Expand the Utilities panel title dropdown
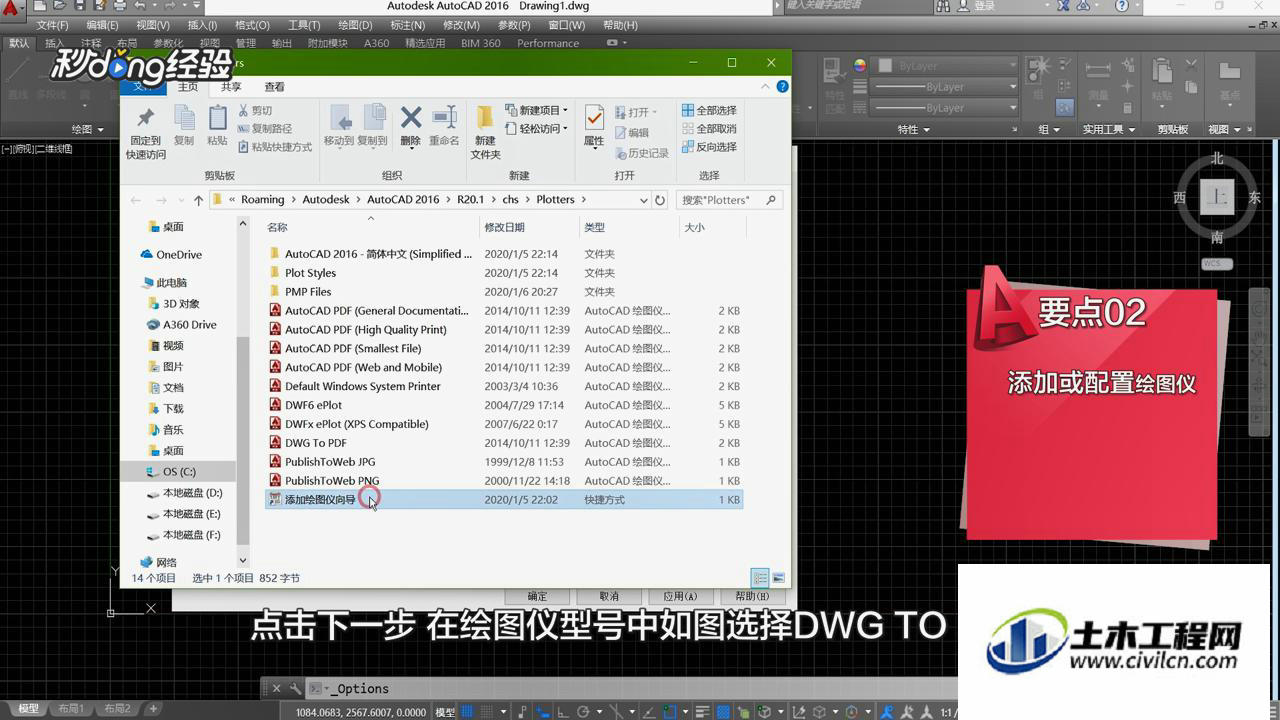 click(x=1109, y=129)
